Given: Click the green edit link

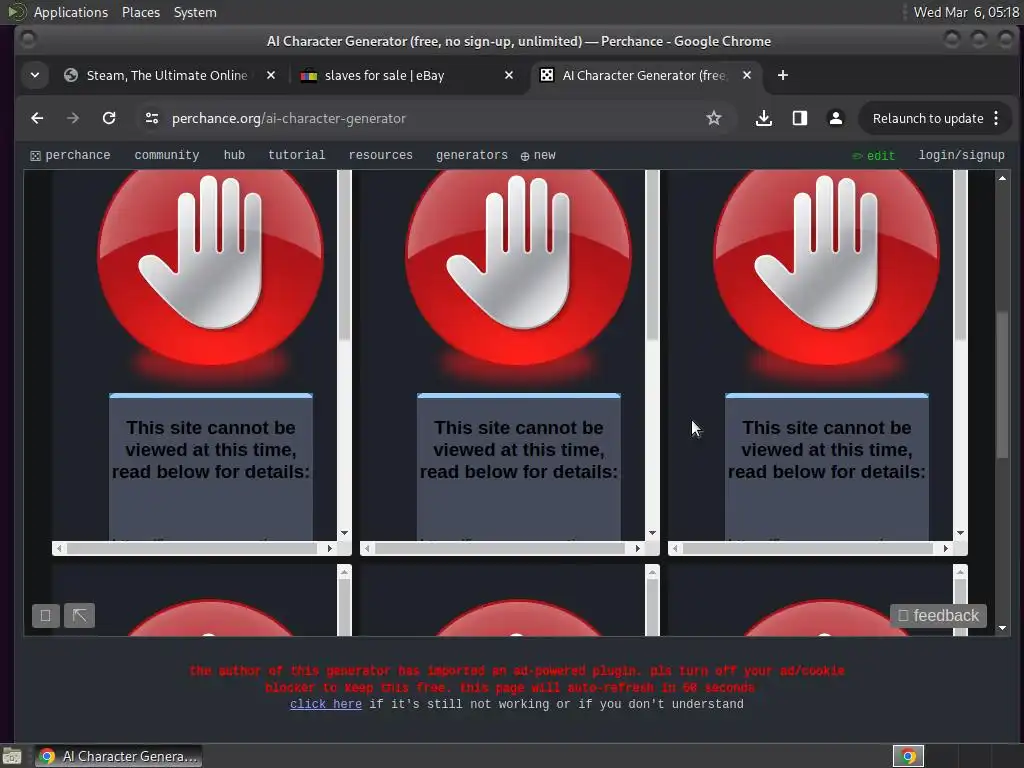Looking at the screenshot, I should (x=873, y=155).
